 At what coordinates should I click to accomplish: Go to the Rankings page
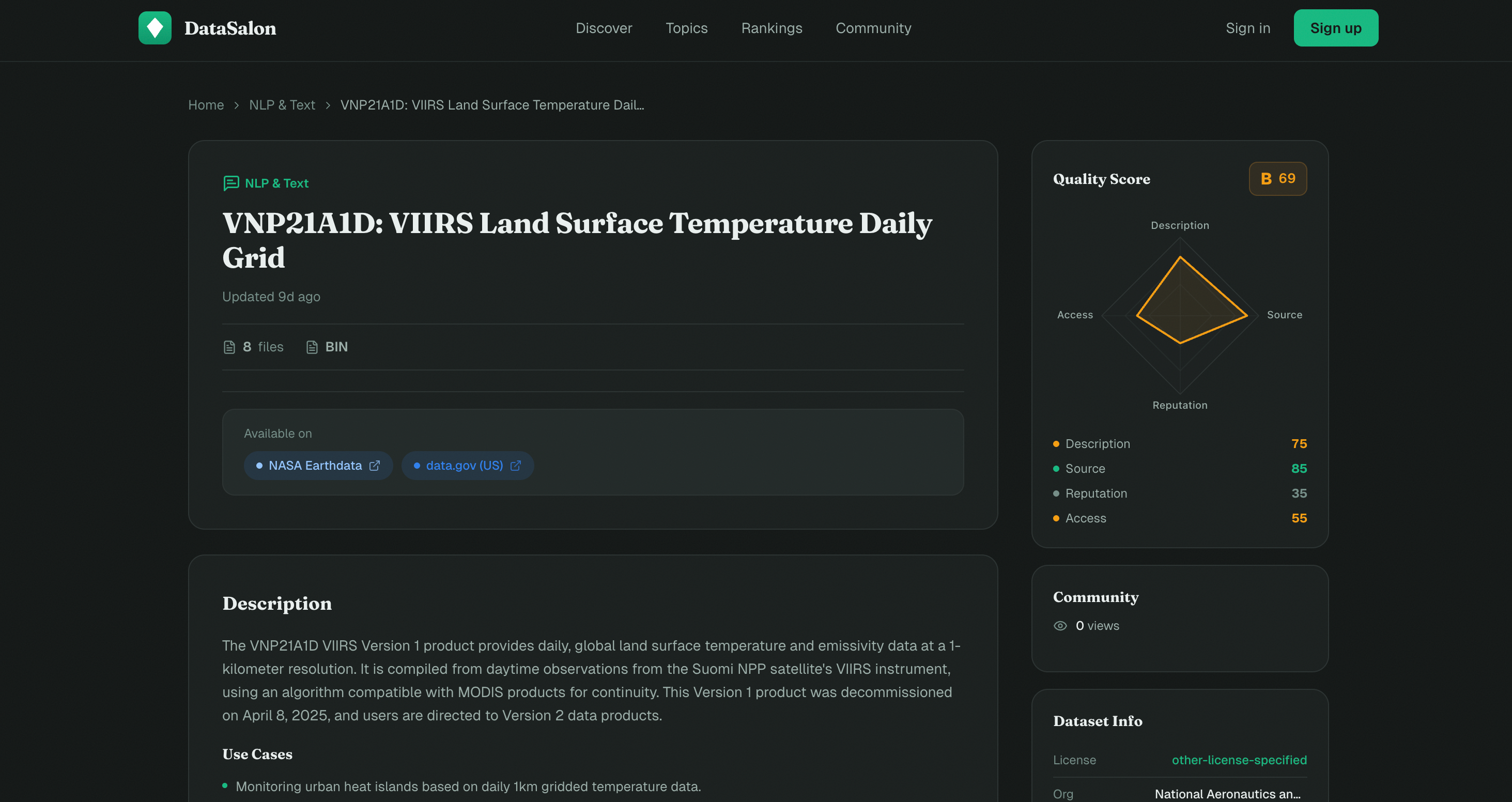772,28
